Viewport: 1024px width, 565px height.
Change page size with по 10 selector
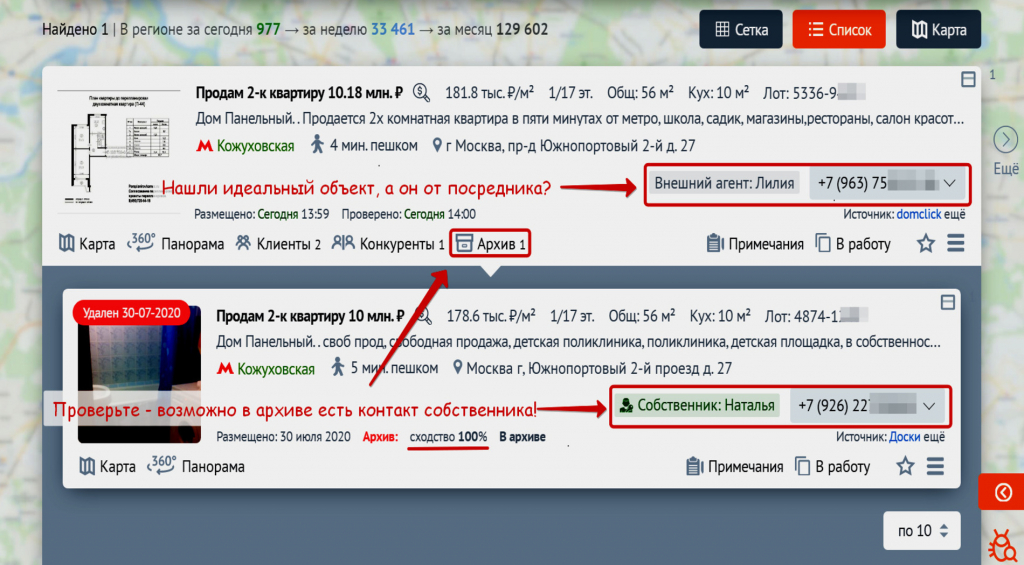point(921,531)
